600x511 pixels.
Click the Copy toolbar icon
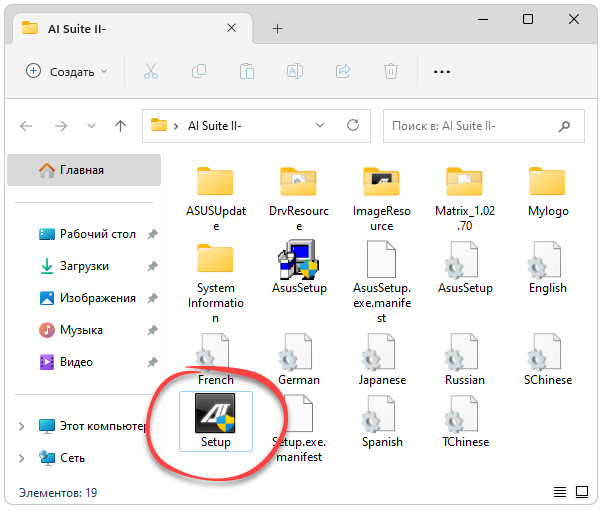coord(199,71)
